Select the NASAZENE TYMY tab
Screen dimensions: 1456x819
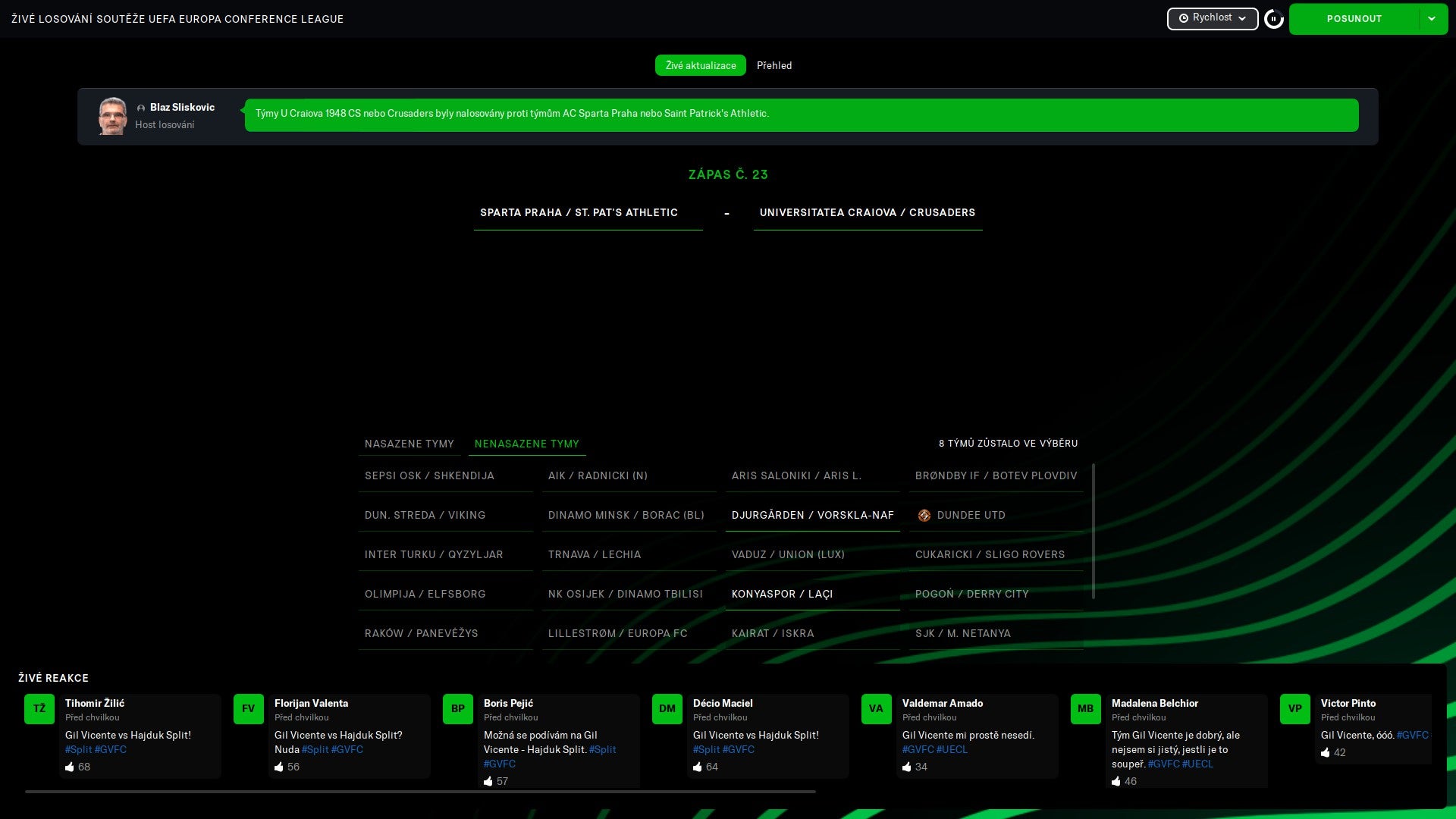(409, 444)
